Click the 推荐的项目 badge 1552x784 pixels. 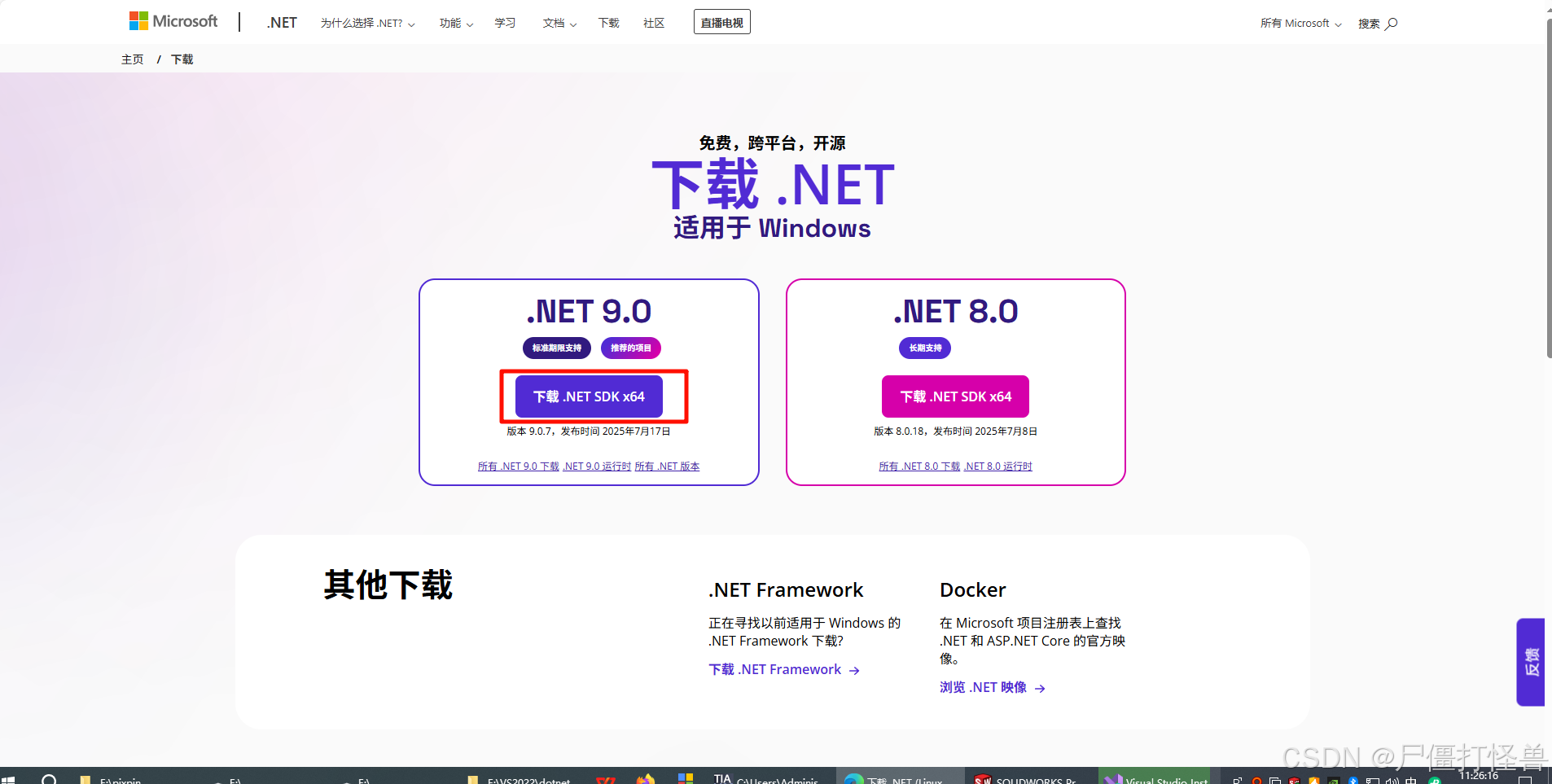tap(631, 348)
